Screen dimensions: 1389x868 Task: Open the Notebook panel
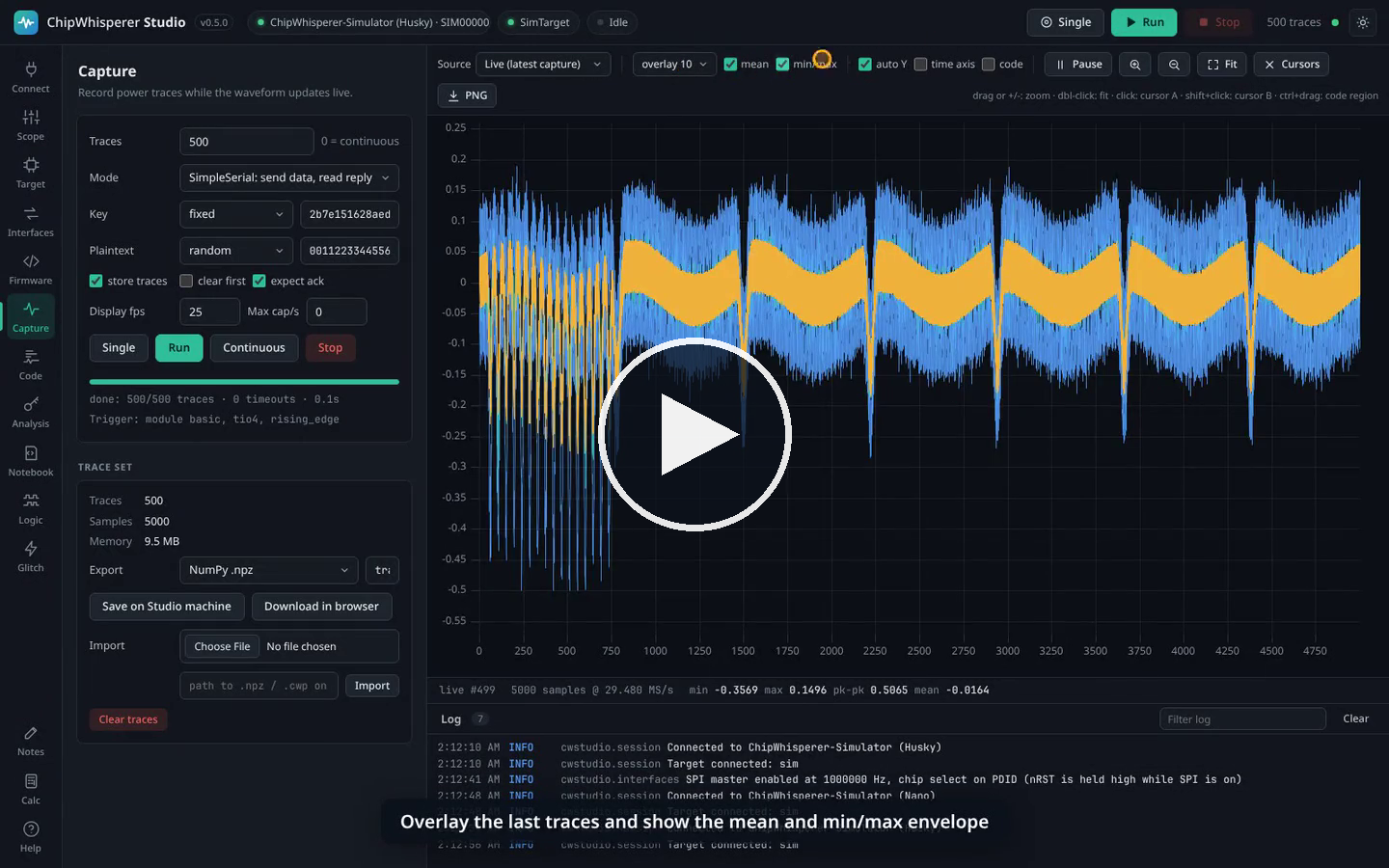[x=31, y=461]
